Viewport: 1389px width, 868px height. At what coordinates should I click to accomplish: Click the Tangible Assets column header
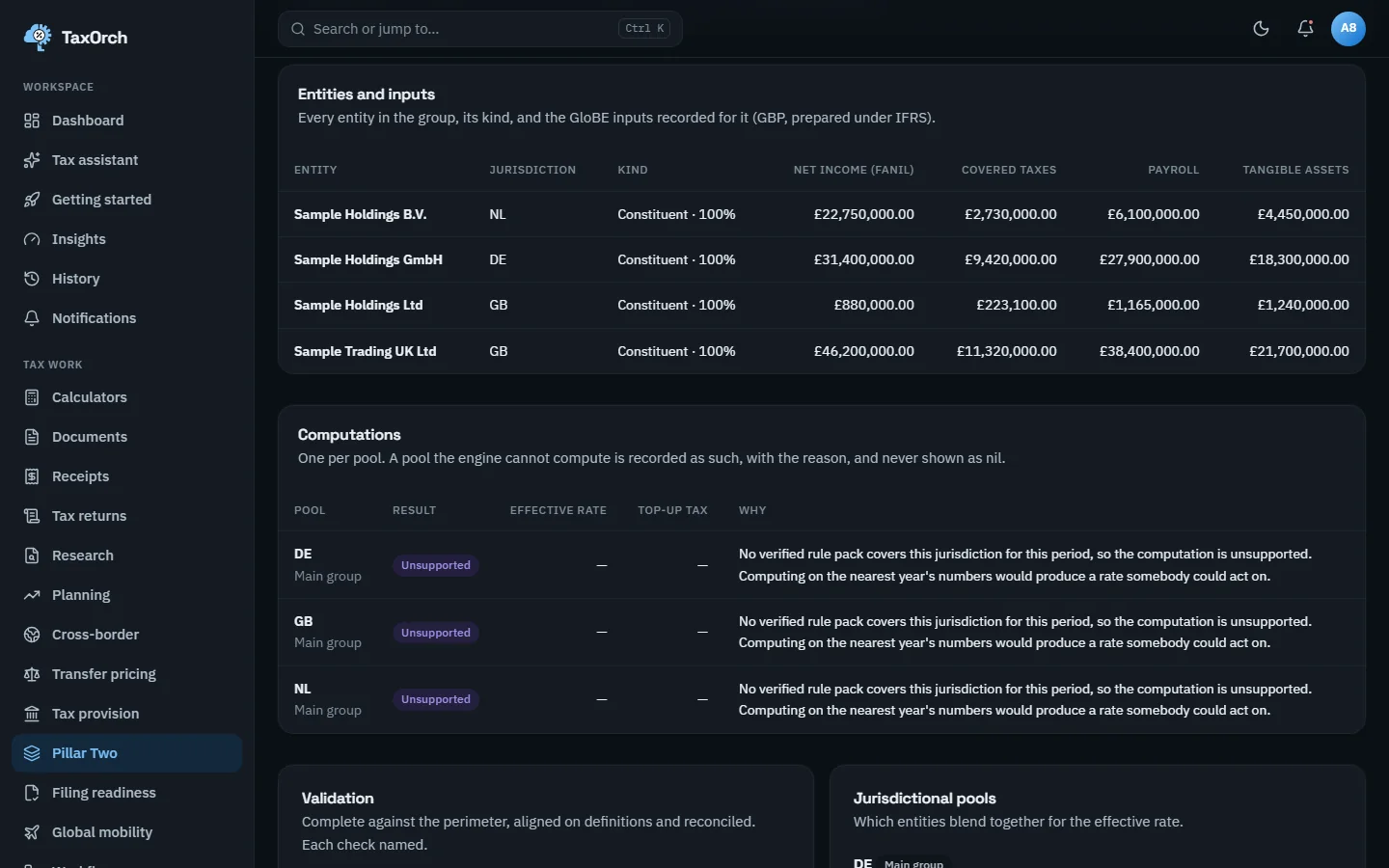1295,170
